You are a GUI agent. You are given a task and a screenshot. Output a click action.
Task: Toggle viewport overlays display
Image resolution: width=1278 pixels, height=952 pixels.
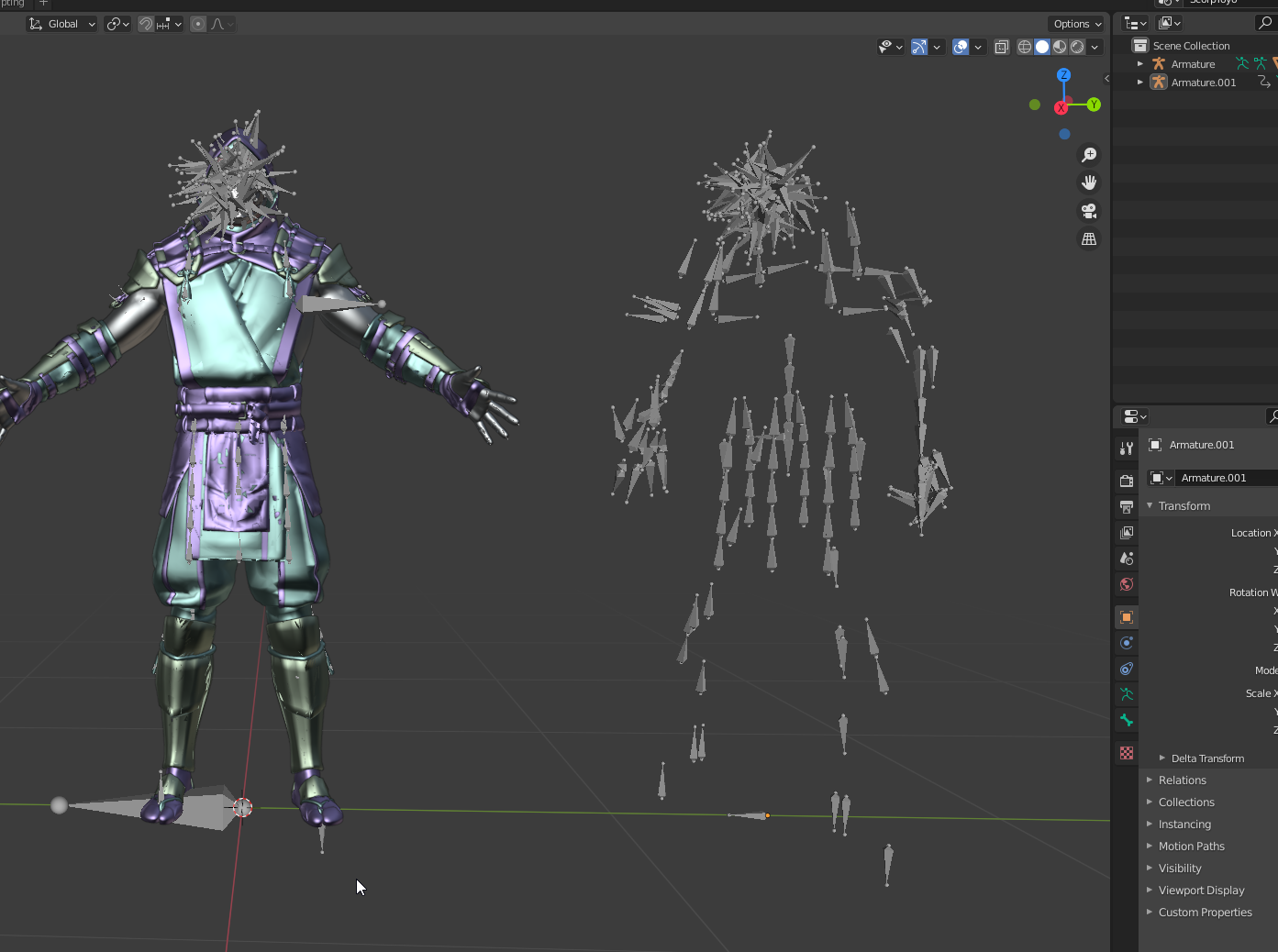[961, 47]
